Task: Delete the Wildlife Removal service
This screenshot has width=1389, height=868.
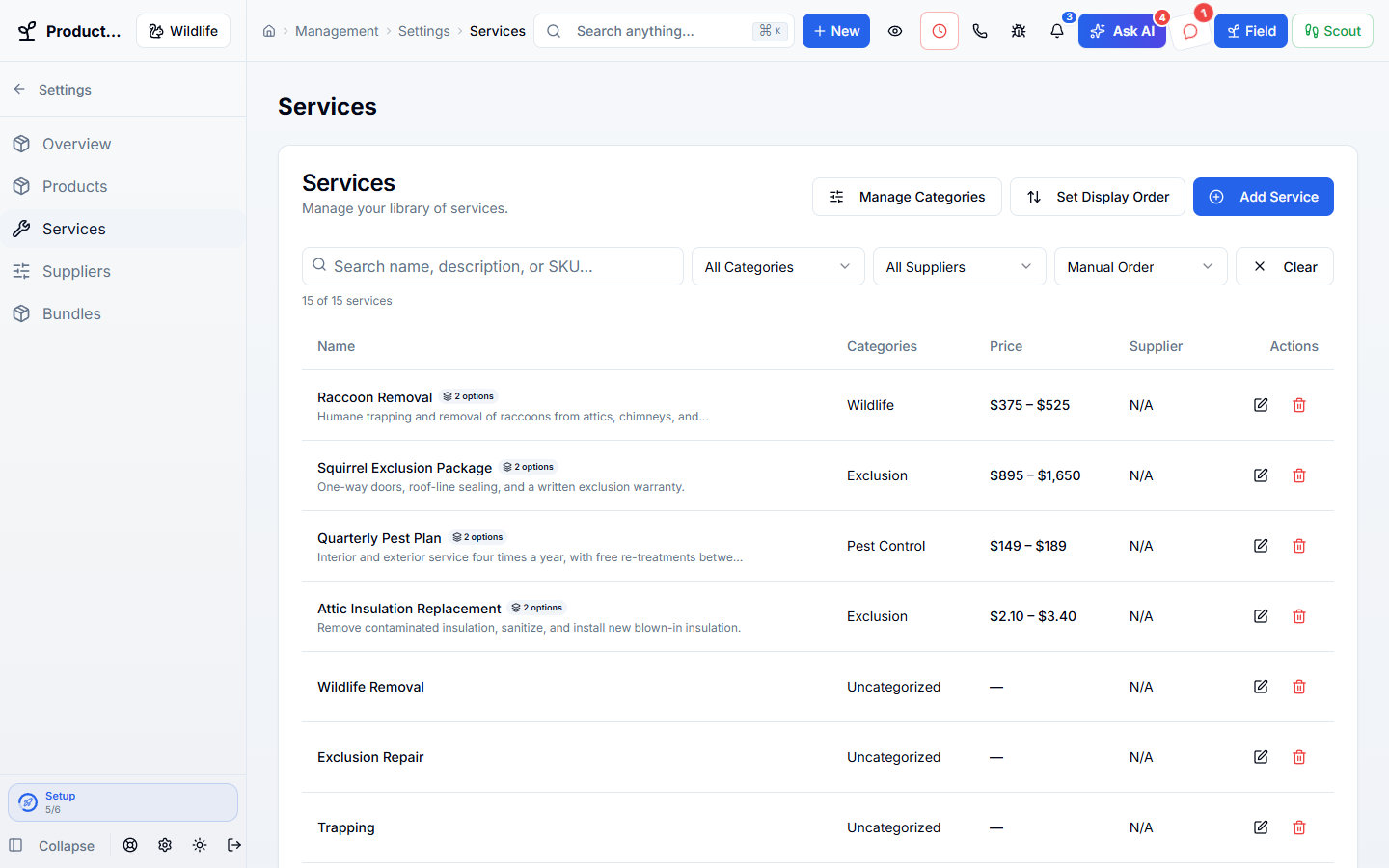Action: pos(1299,687)
